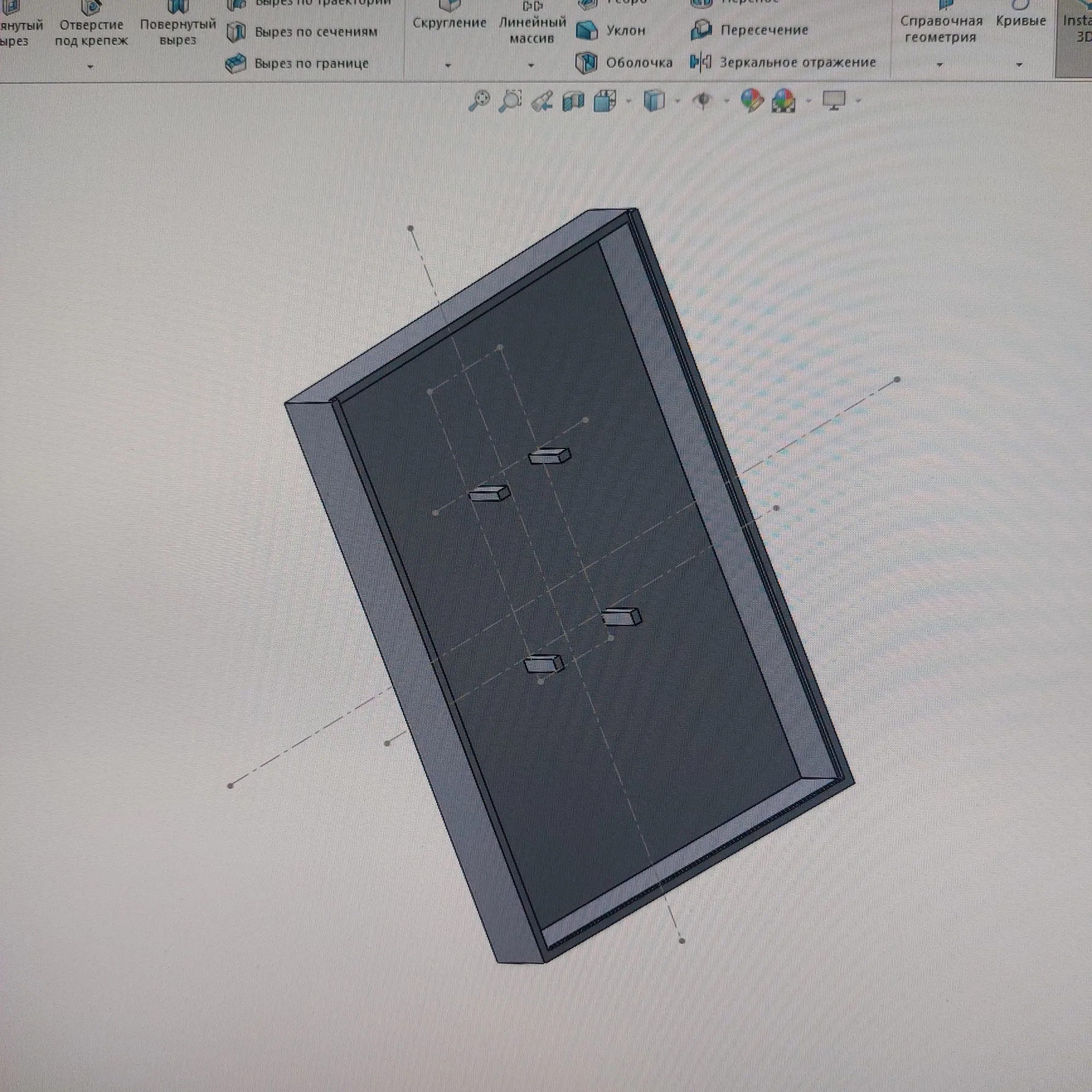Click the View Settings monitor icon
The width and height of the screenshot is (1092, 1092).
(x=834, y=101)
